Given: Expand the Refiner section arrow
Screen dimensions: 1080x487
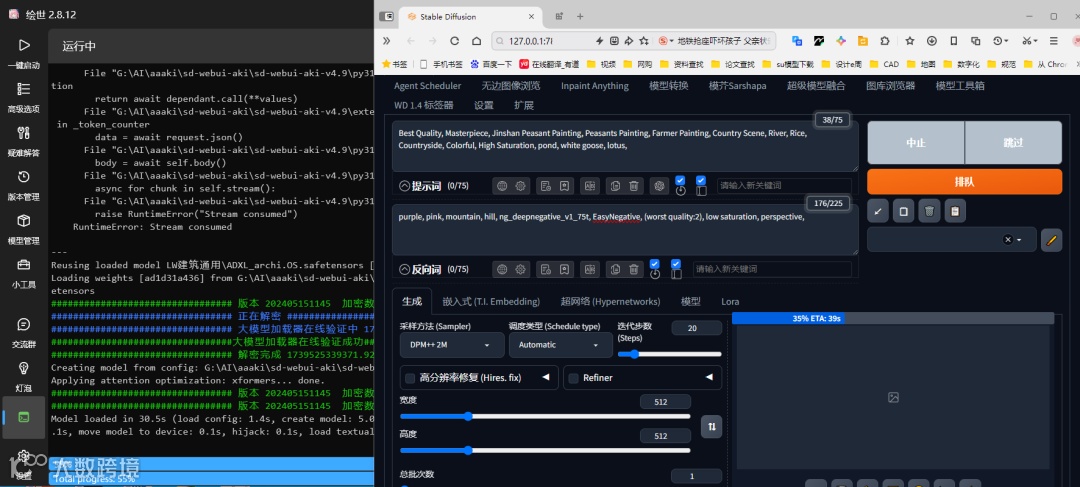Looking at the screenshot, I should [x=709, y=377].
